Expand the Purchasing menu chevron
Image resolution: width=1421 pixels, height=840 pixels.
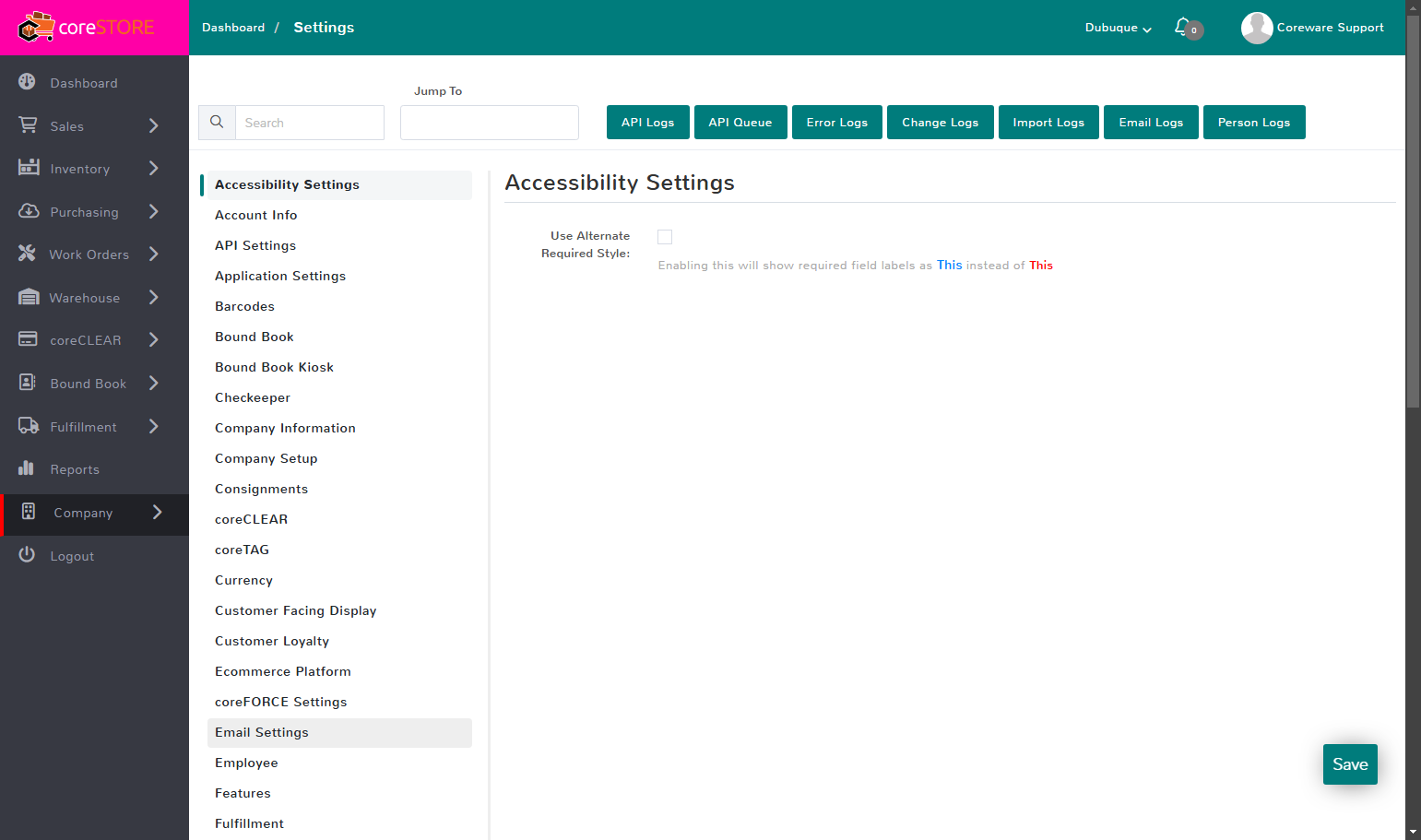click(154, 211)
